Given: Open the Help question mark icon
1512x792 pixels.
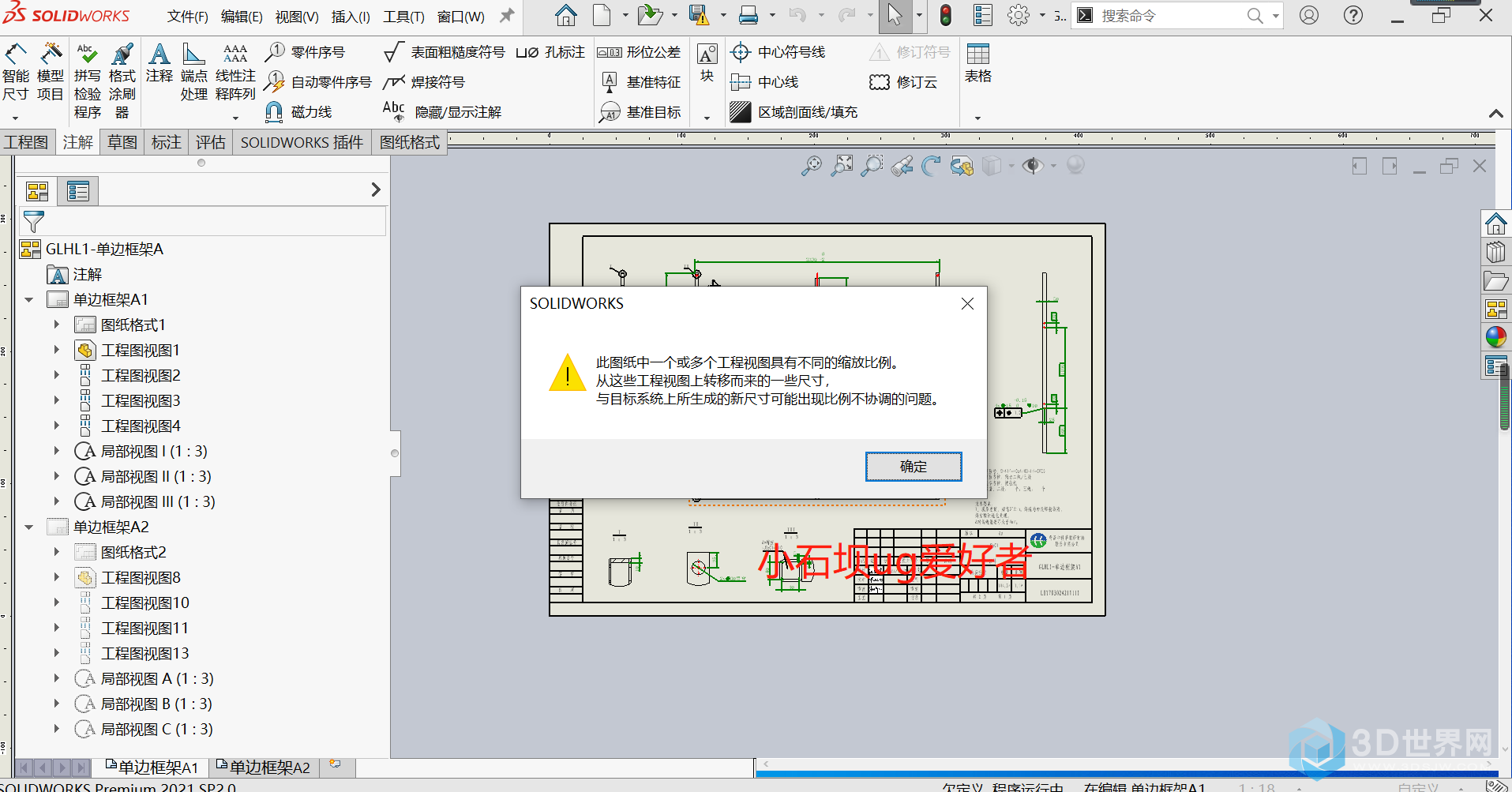Looking at the screenshot, I should coord(1353,15).
